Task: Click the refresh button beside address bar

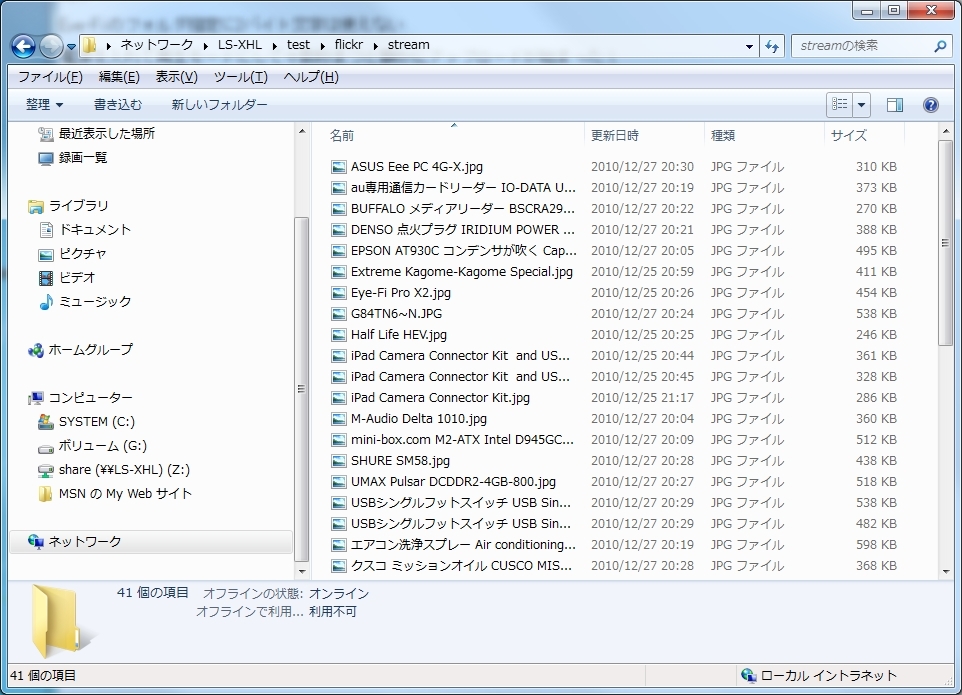Action: click(772, 46)
